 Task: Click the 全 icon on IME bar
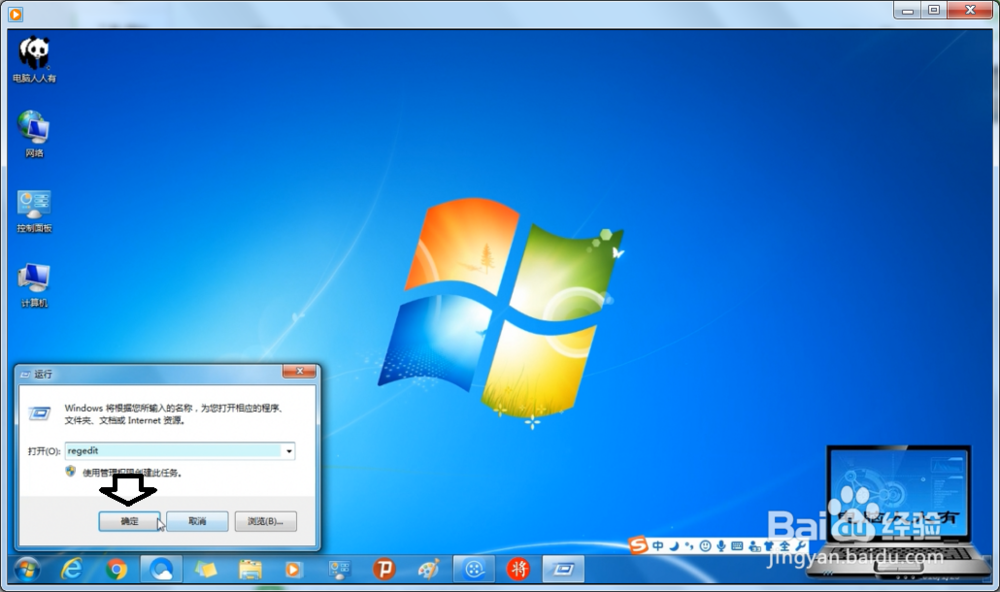tap(784, 546)
